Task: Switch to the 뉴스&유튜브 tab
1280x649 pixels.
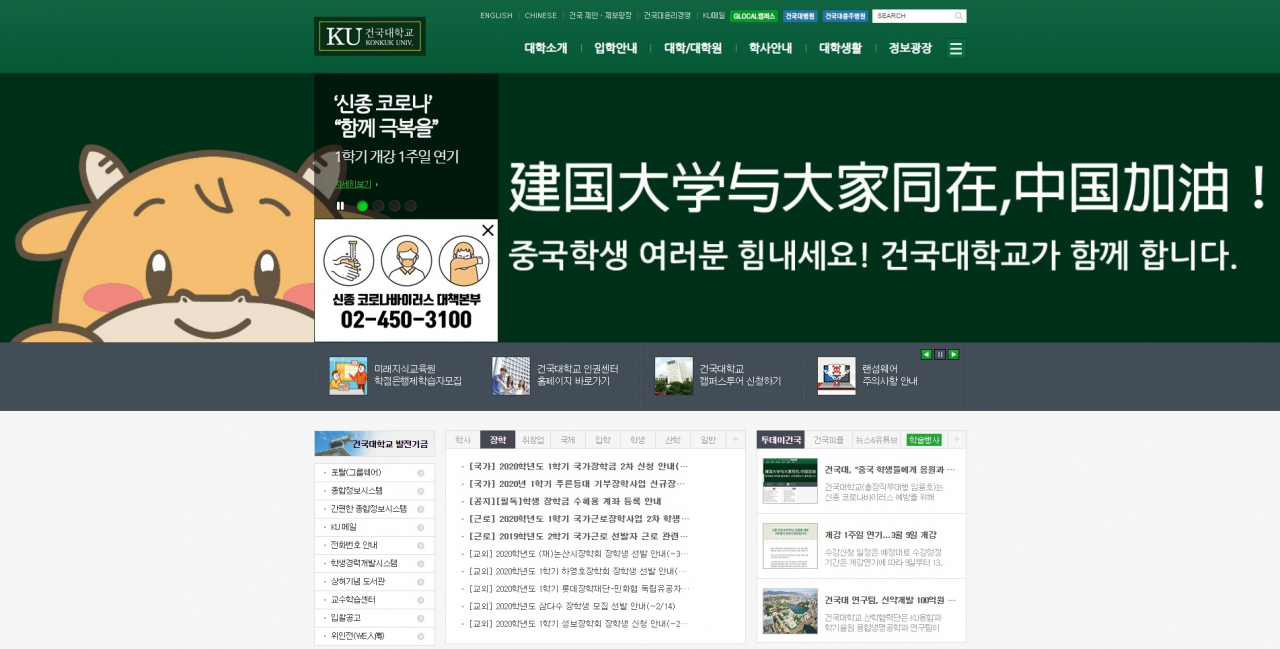Action: tap(876, 440)
